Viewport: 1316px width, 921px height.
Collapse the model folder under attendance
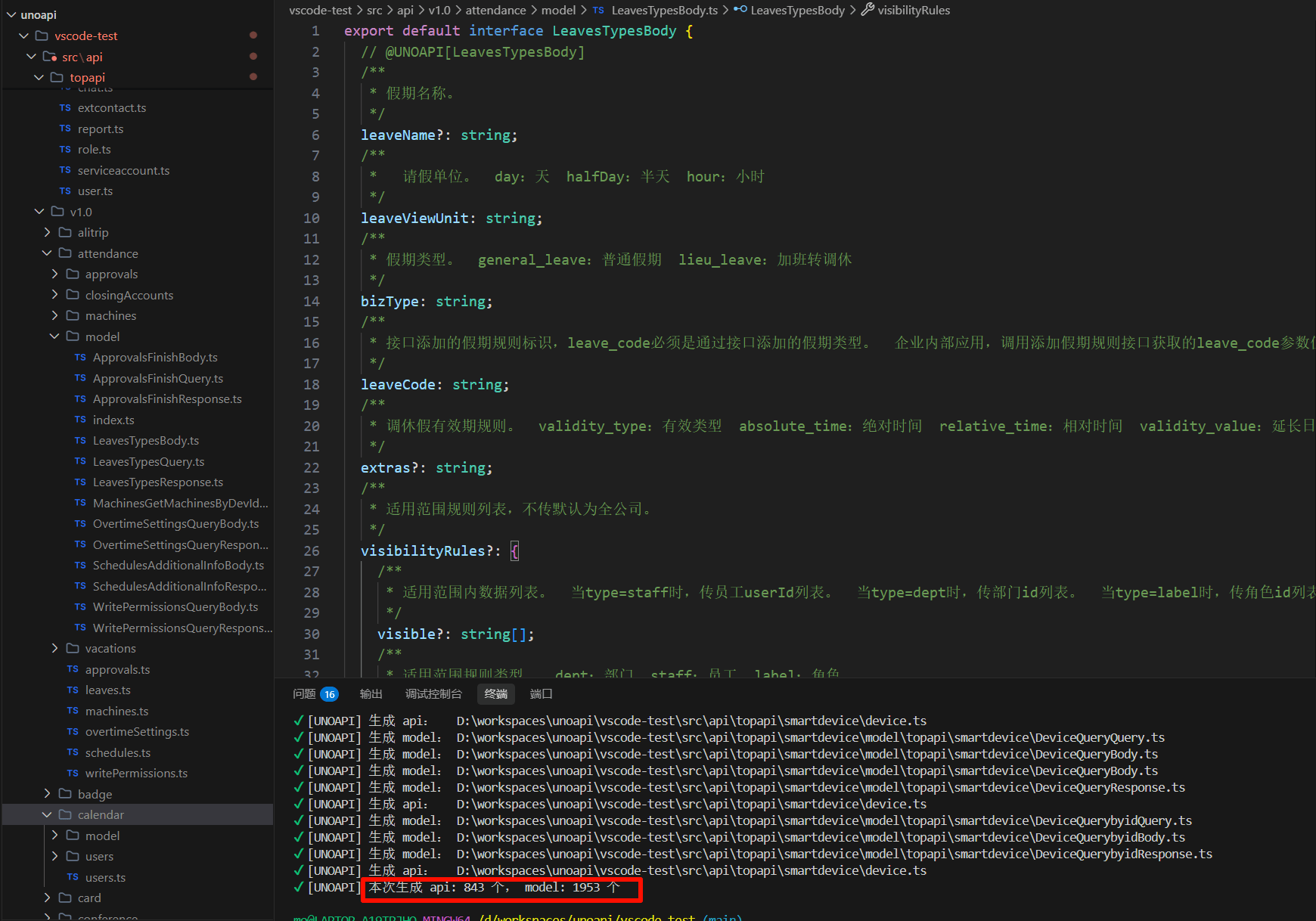point(54,336)
